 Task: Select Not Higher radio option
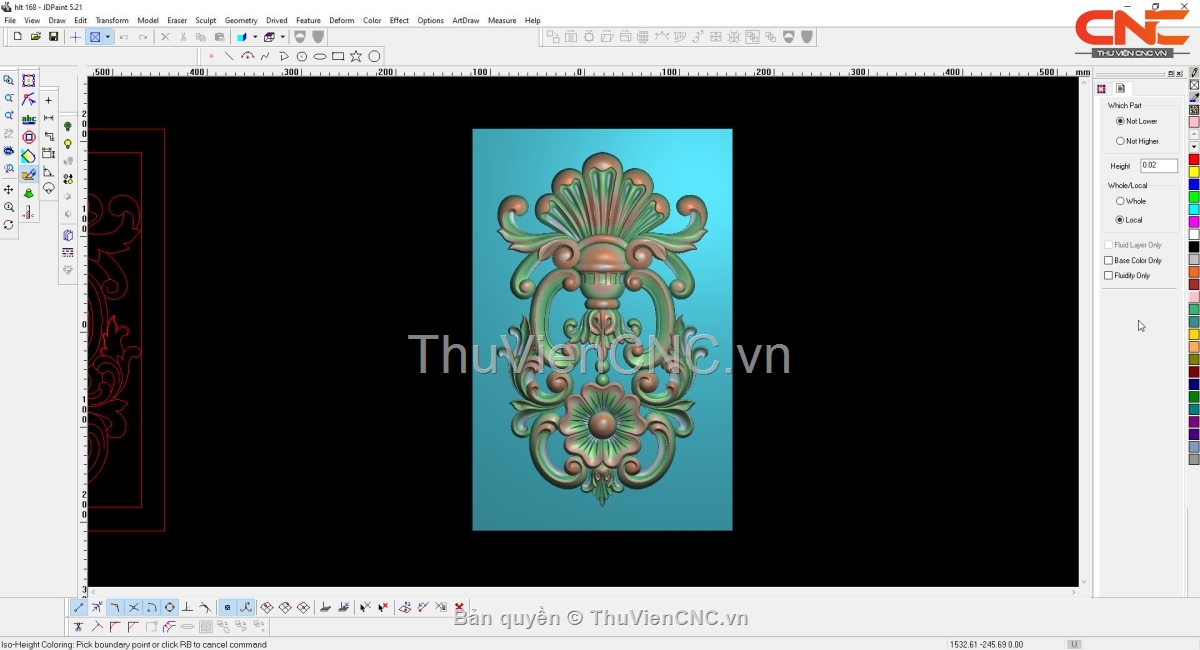coord(1120,141)
